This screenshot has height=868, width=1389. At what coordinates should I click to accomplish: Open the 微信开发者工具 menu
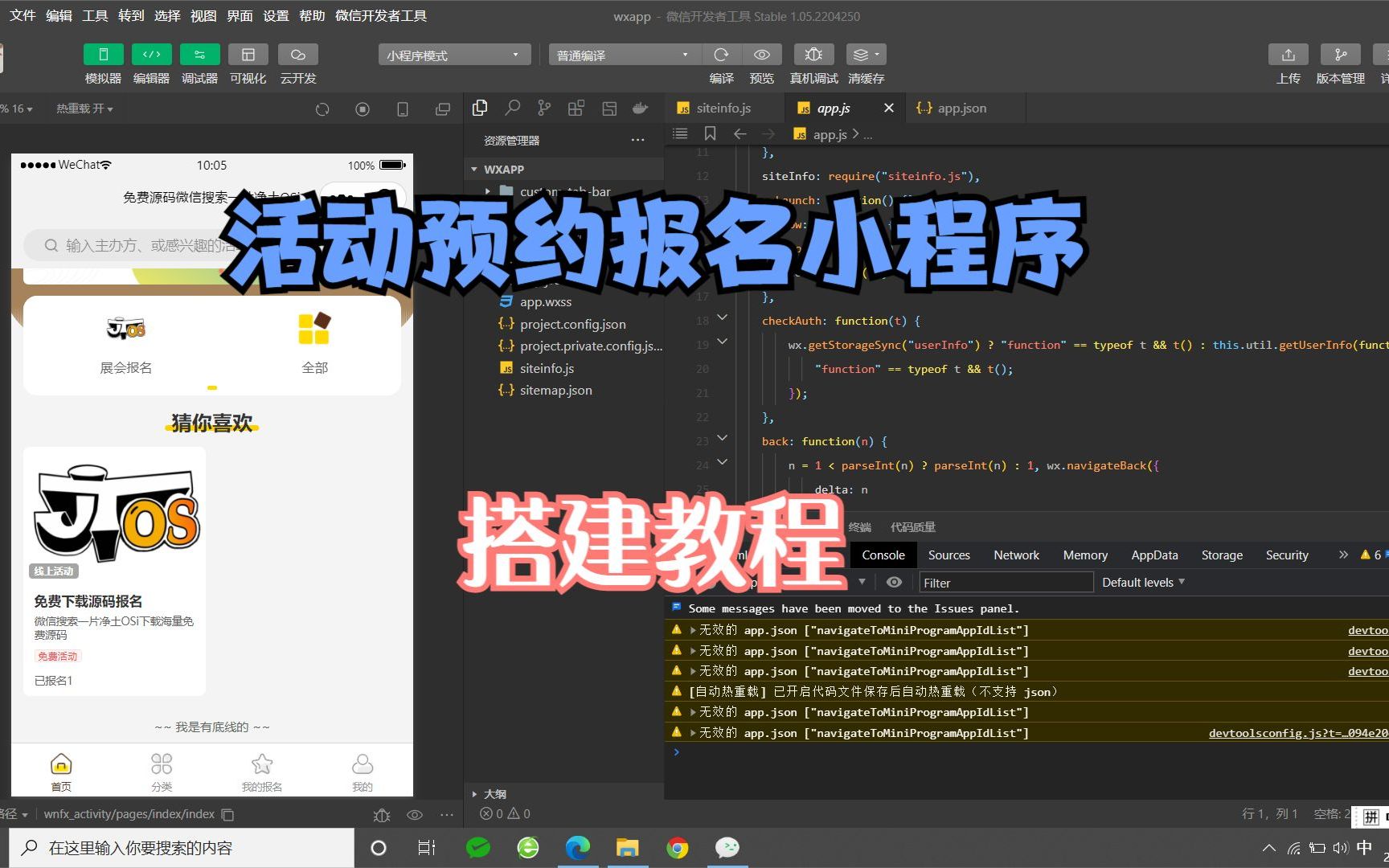[381, 15]
